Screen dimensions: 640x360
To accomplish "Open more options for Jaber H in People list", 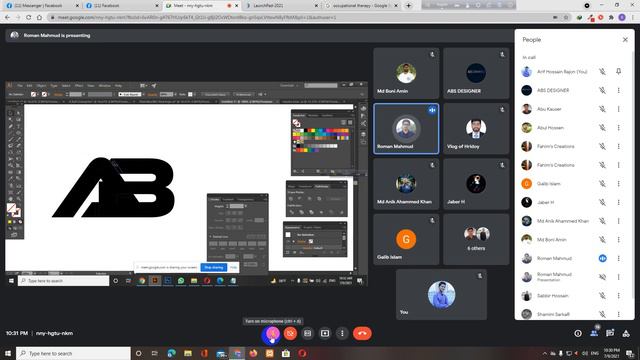I will pyautogui.click(x=619, y=202).
